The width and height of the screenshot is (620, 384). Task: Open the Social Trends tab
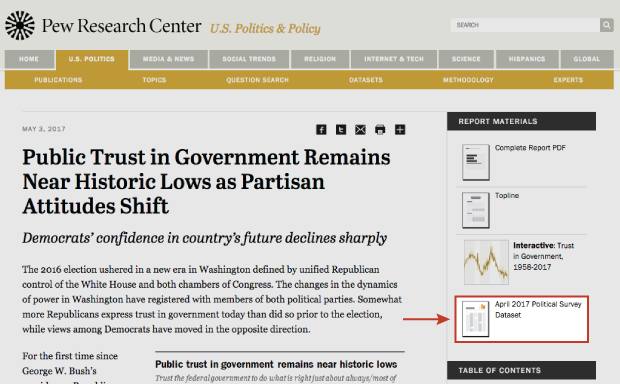click(249, 59)
